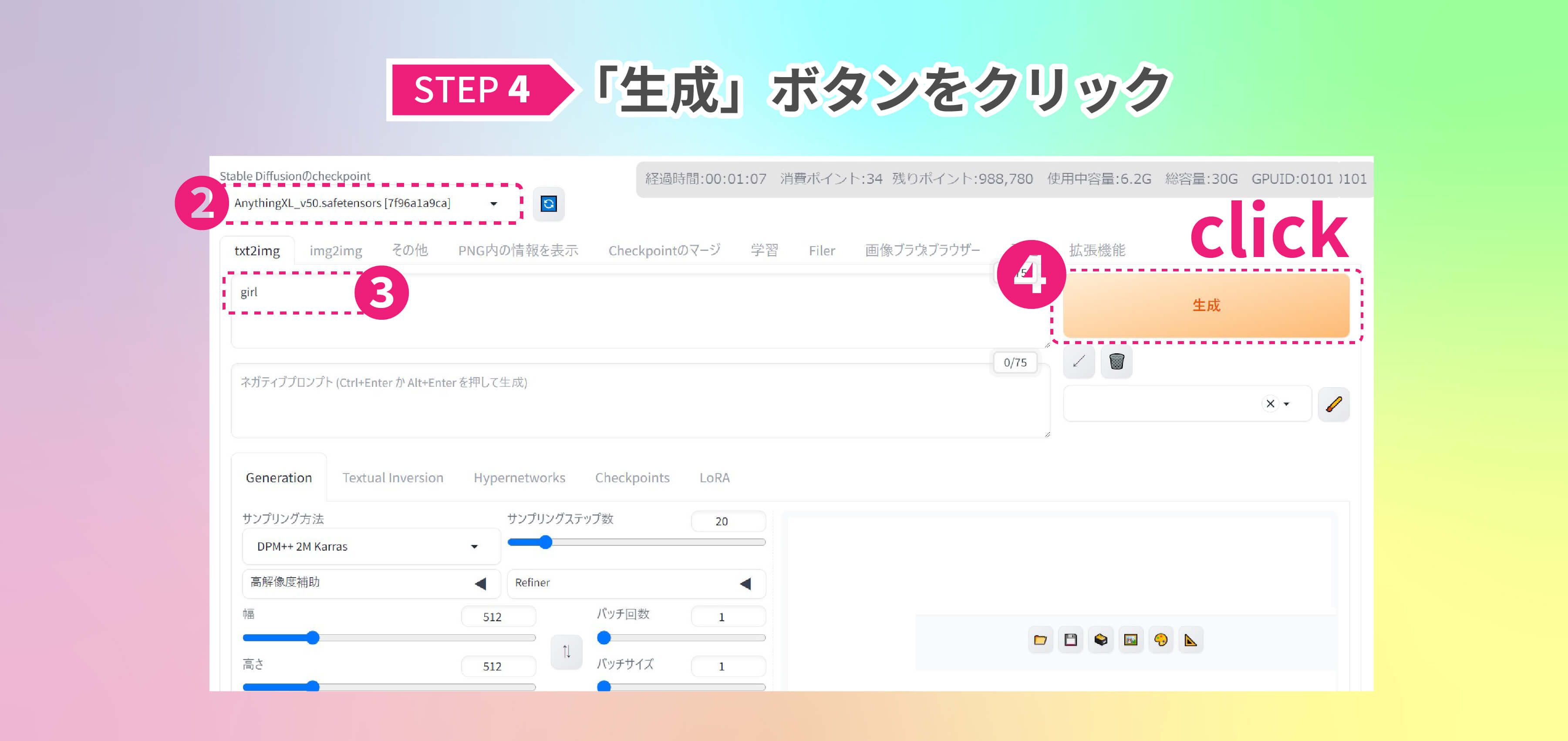Refresh the checkpoint list icon
Screen dimensions: 1568x741
pyautogui.click(x=548, y=203)
